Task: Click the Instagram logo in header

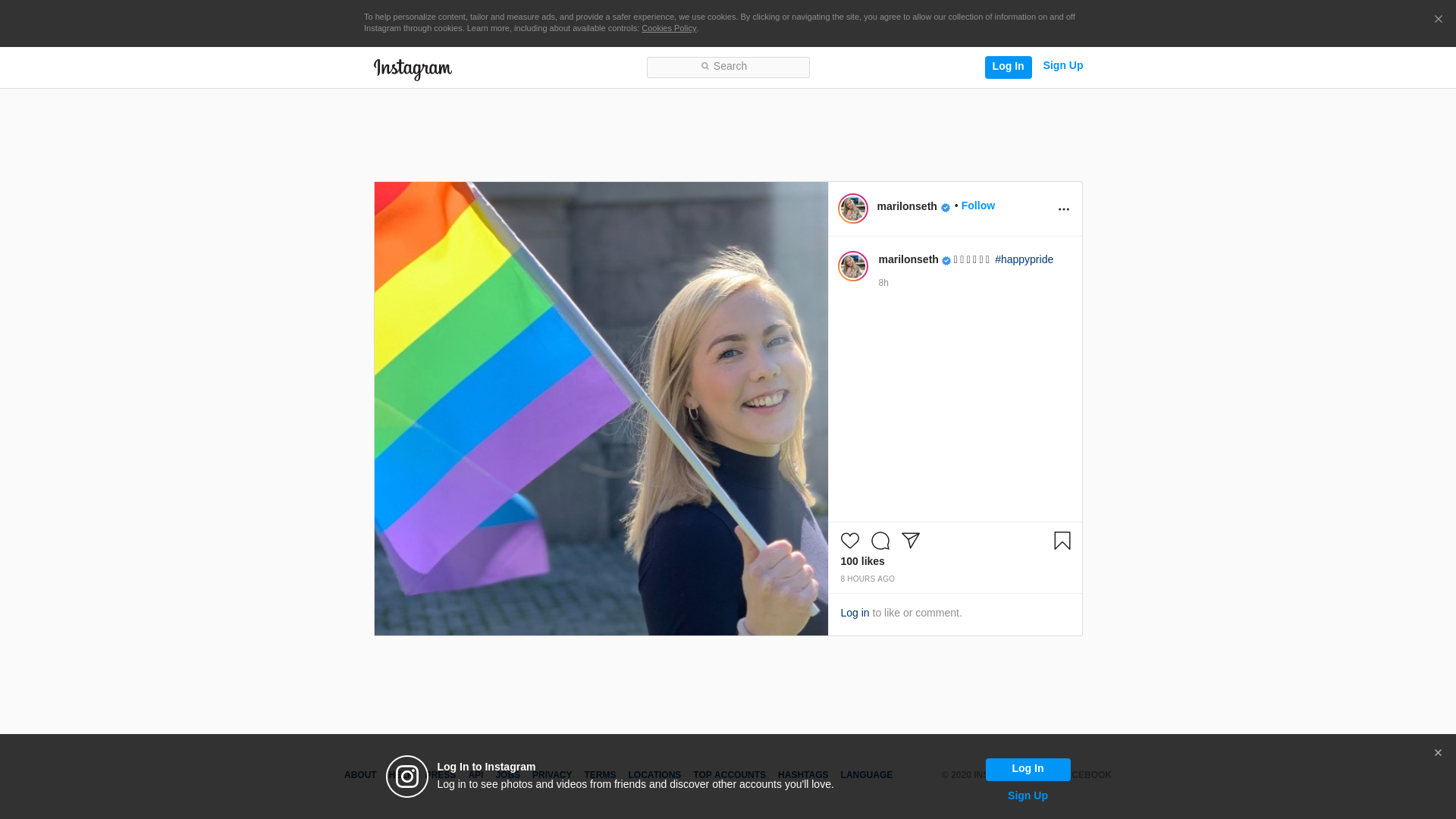Action: (x=413, y=69)
